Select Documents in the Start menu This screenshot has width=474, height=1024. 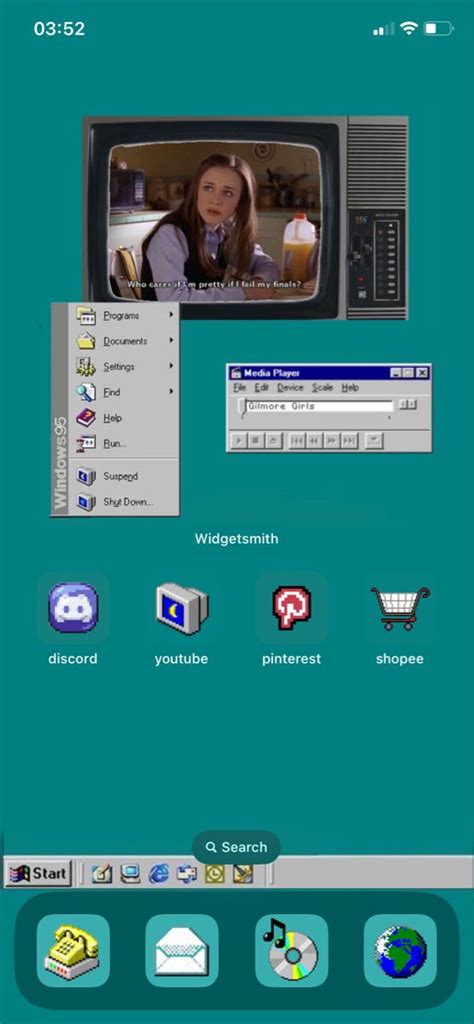[x=124, y=341]
